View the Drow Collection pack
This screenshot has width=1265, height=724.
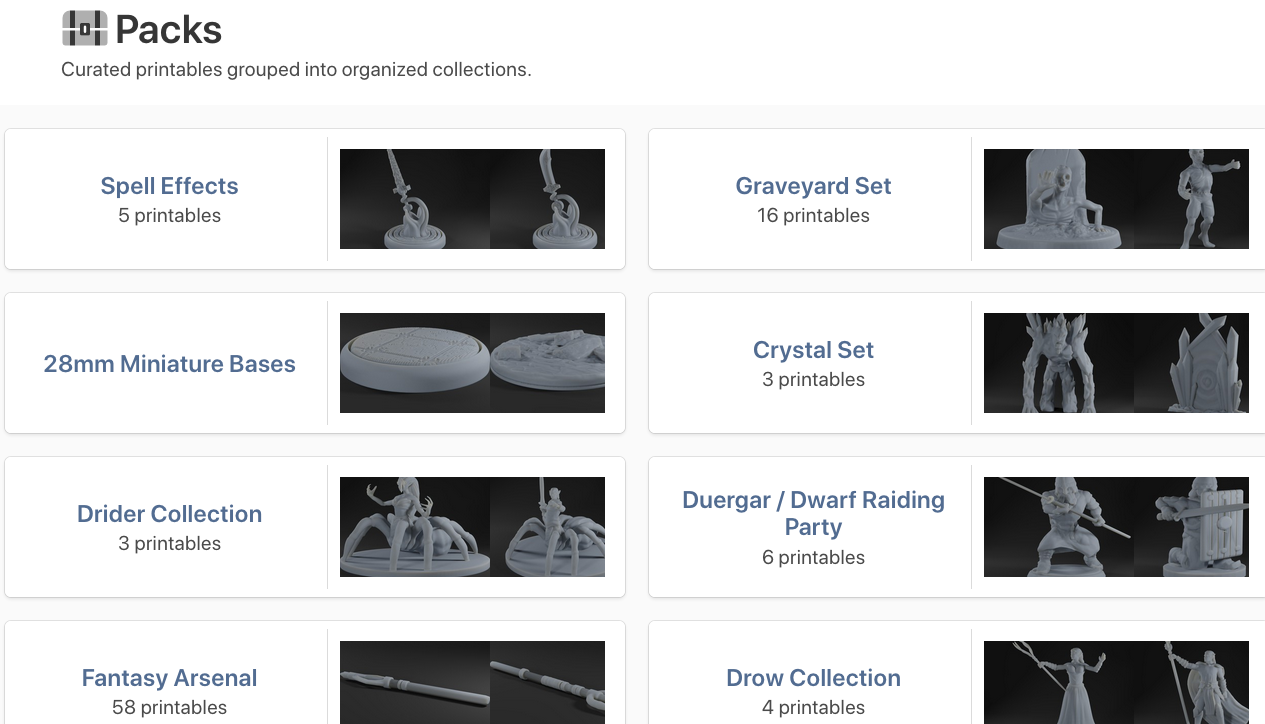813,678
